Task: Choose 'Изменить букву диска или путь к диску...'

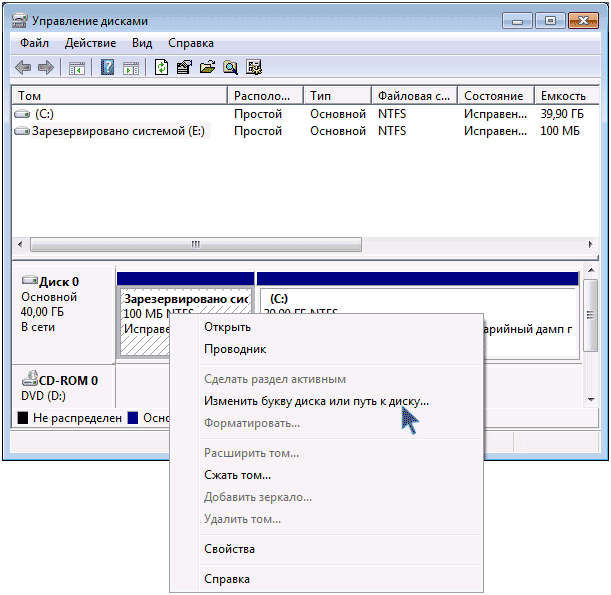Action: pyautogui.click(x=316, y=401)
